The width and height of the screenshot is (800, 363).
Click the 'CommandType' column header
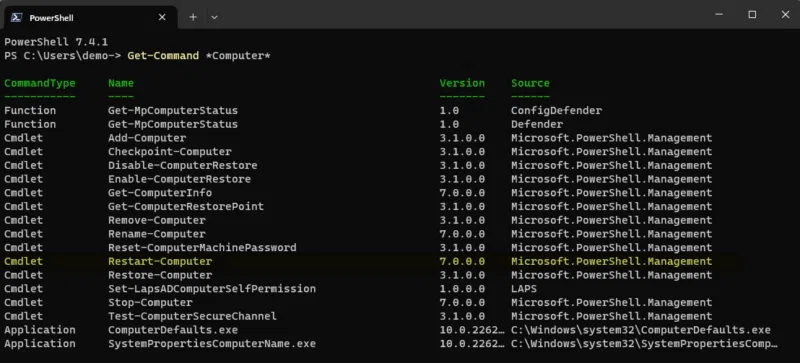pyautogui.click(x=40, y=83)
